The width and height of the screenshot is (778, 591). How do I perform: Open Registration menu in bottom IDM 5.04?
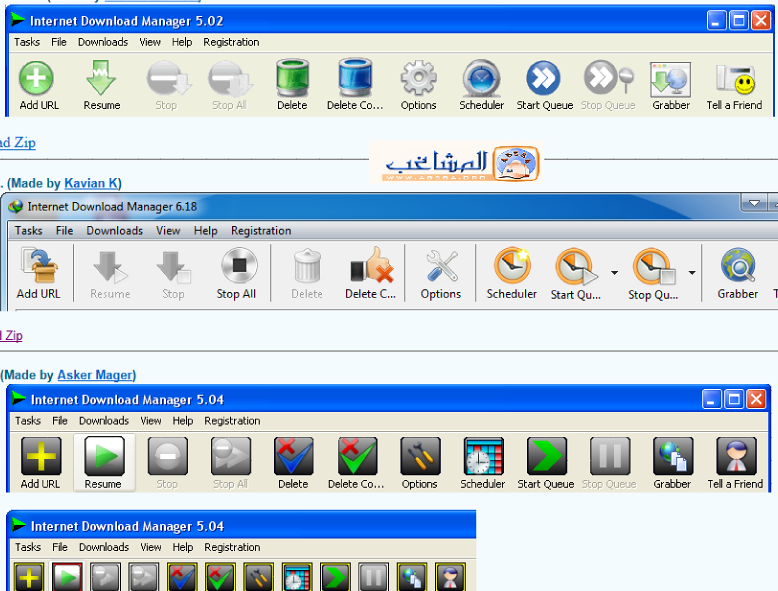232,547
